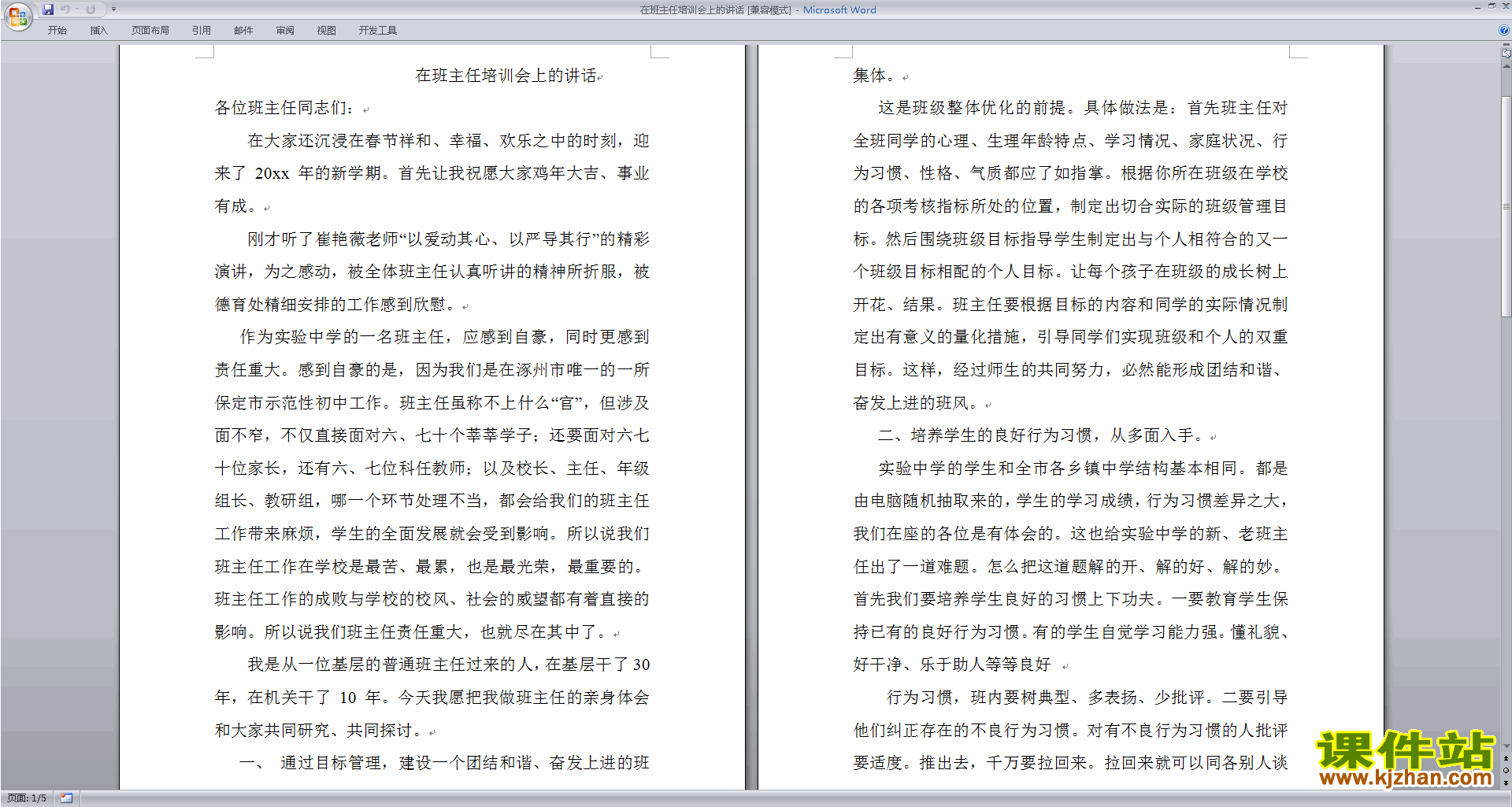Click the line 好干净、乐于助人等等良好
The image size is (1512, 807).
point(952,664)
